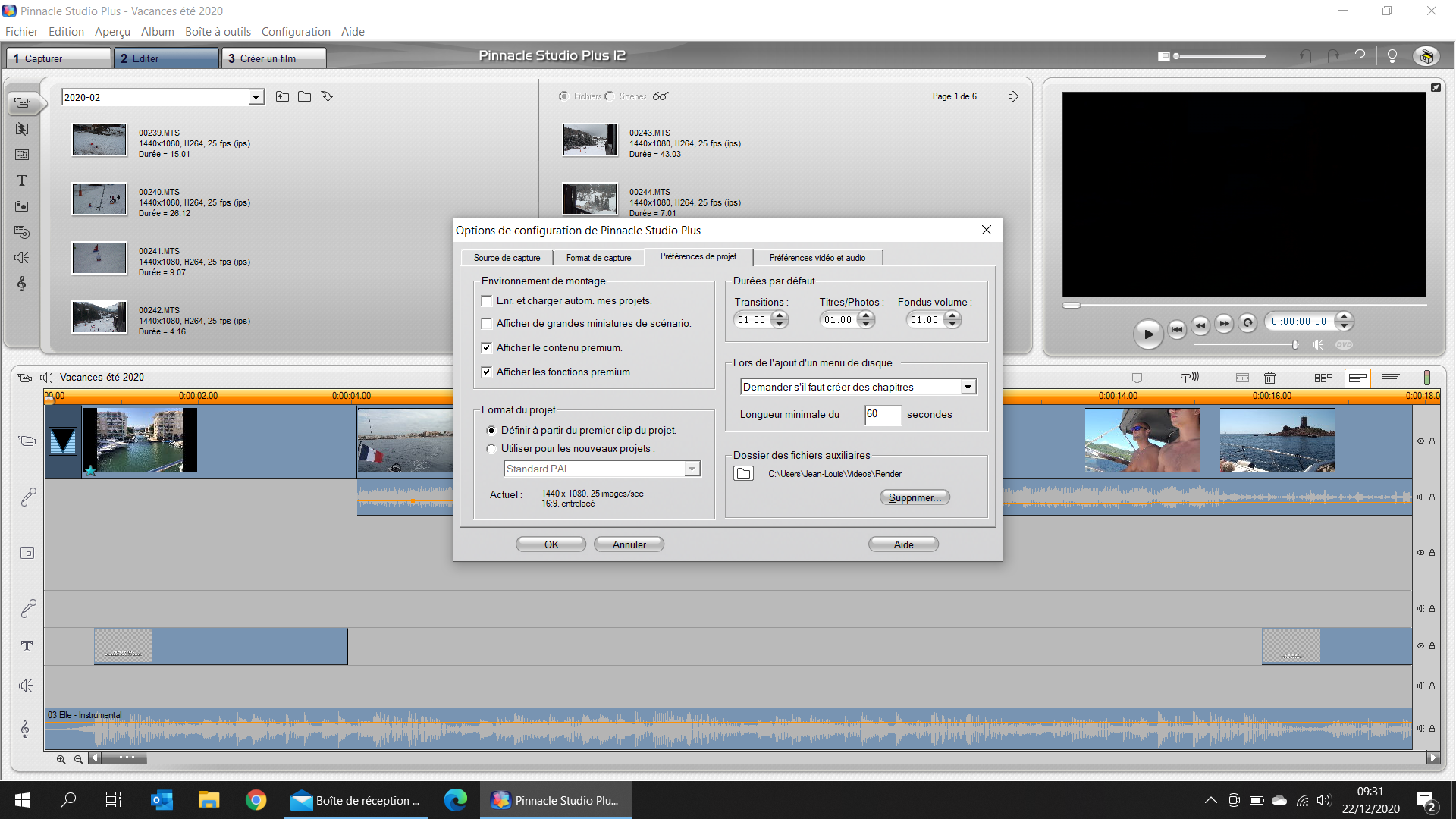Switch to text list view icon
The image size is (1456, 819).
1391,378
